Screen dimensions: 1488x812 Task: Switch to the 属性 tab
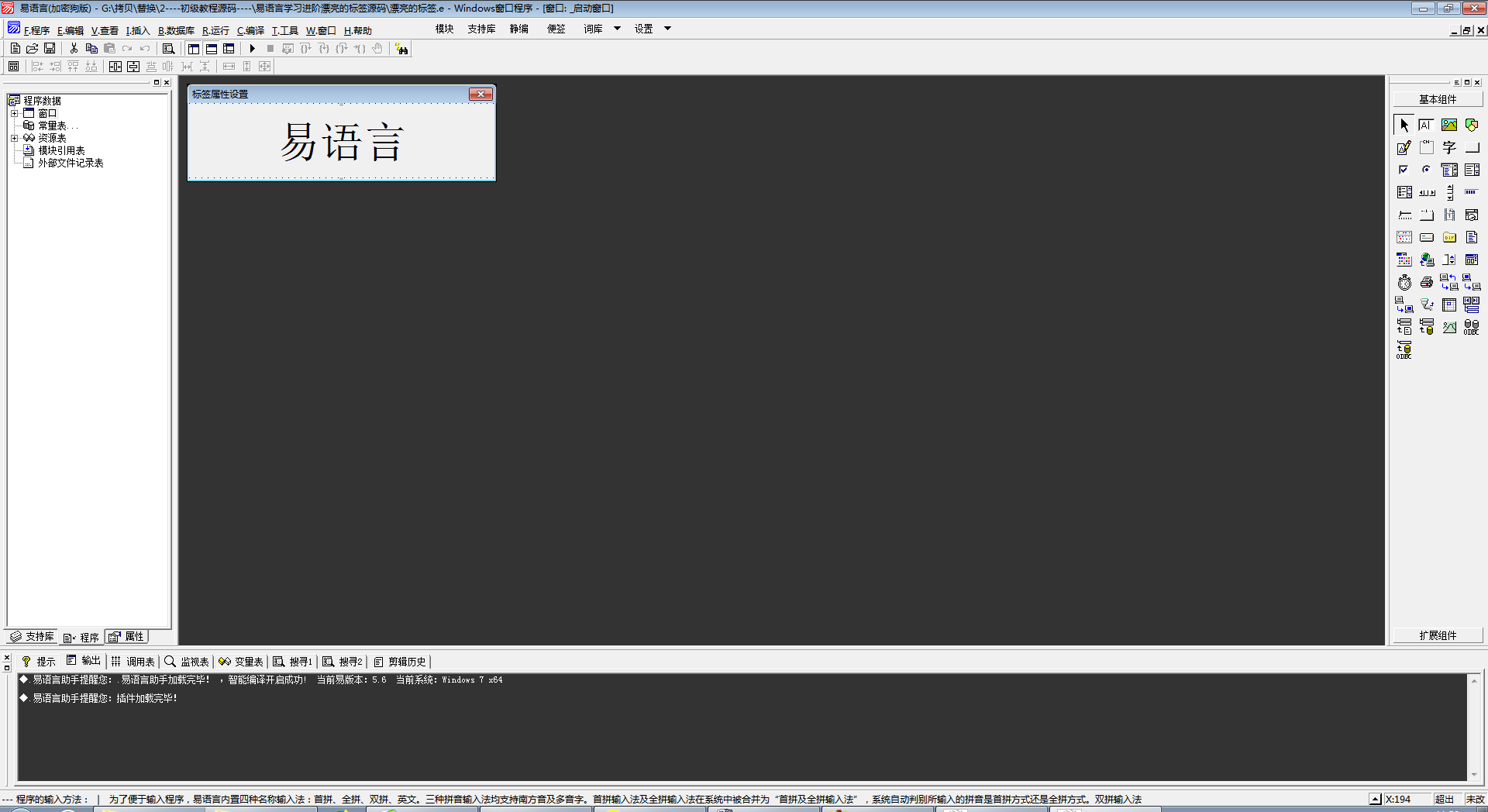126,636
